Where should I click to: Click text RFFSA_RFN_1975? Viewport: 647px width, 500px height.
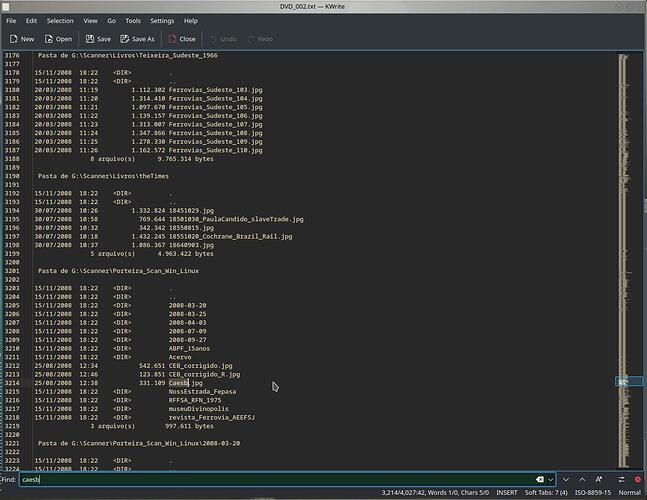point(195,400)
